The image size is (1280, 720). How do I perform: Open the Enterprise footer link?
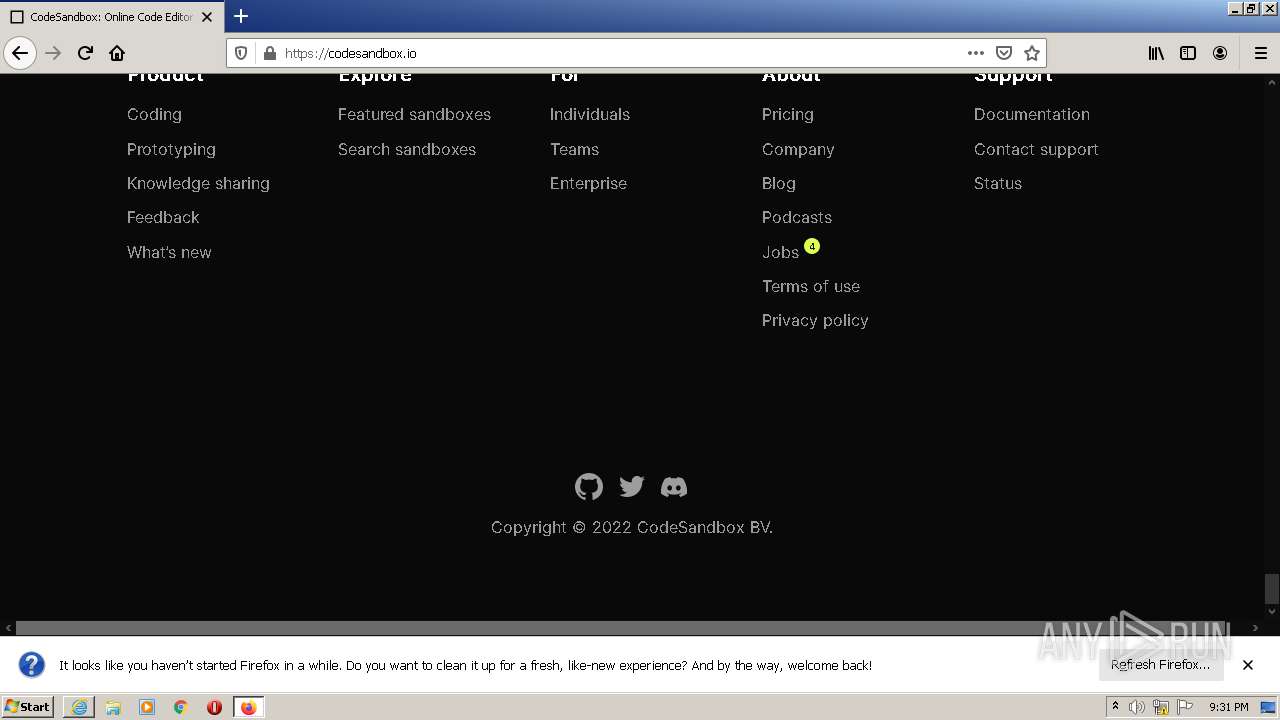click(x=588, y=183)
